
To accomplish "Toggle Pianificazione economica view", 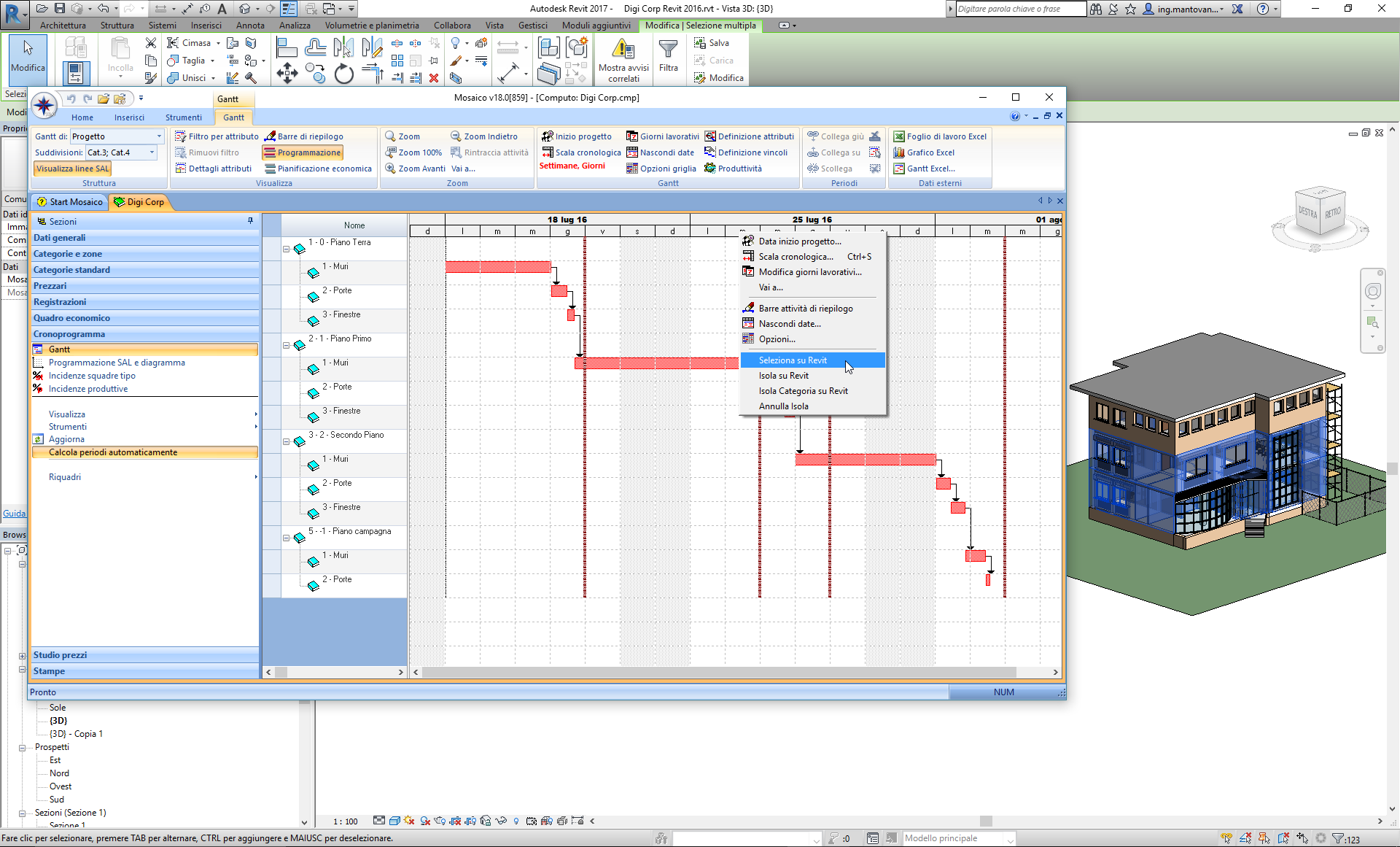I will click(318, 169).
